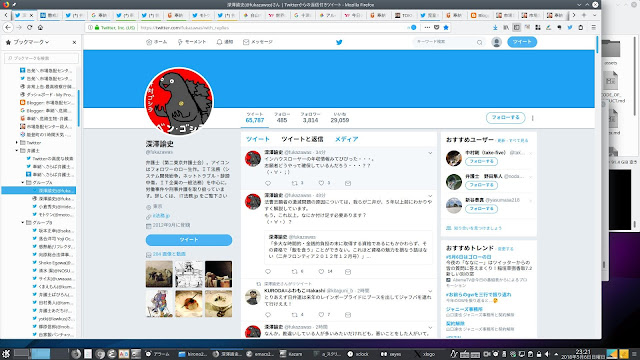Open page actions three-dot menu in address bar
The image size is (640, 360).
[x=427, y=27]
